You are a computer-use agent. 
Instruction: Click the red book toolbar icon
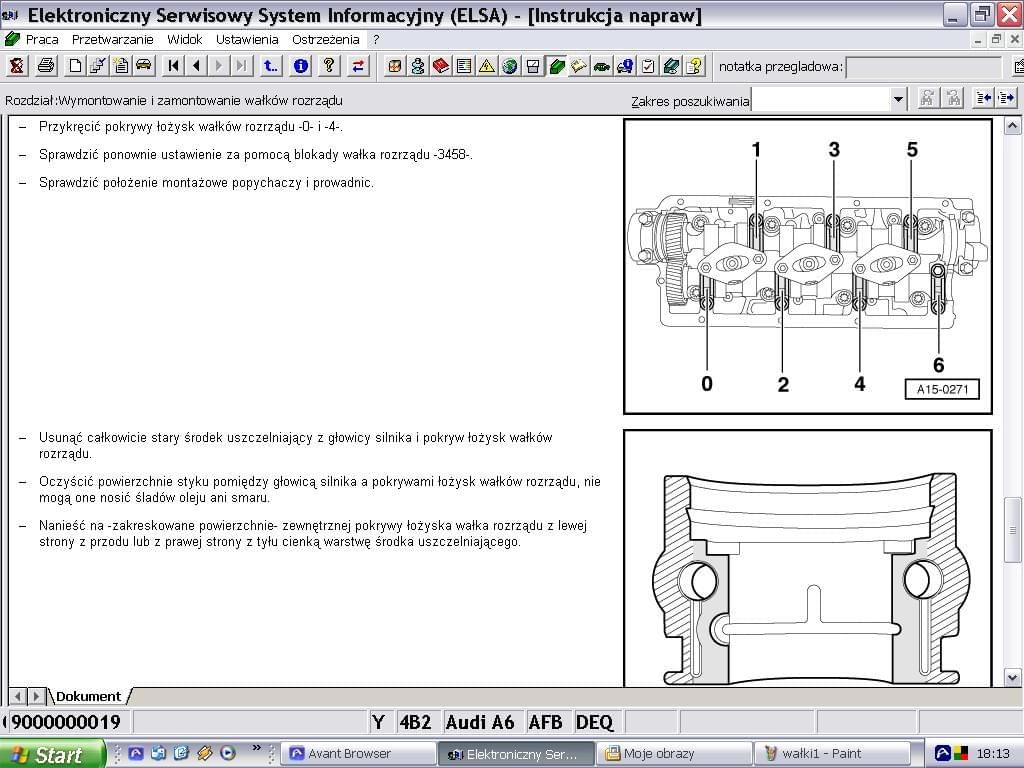click(x=441, y=65)
